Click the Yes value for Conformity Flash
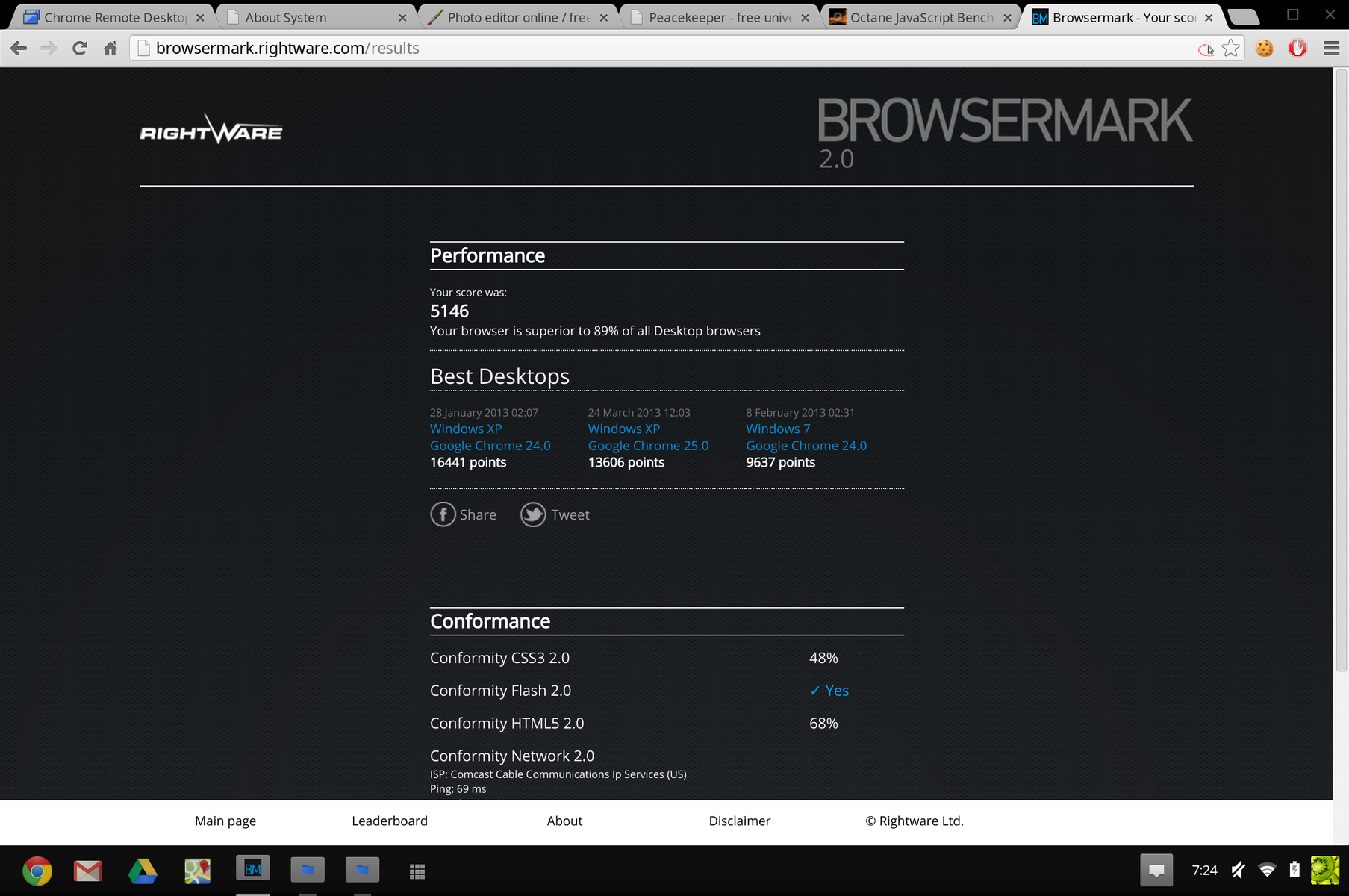1349x896 pixels. pyautogui.click(x=829, y=691)
